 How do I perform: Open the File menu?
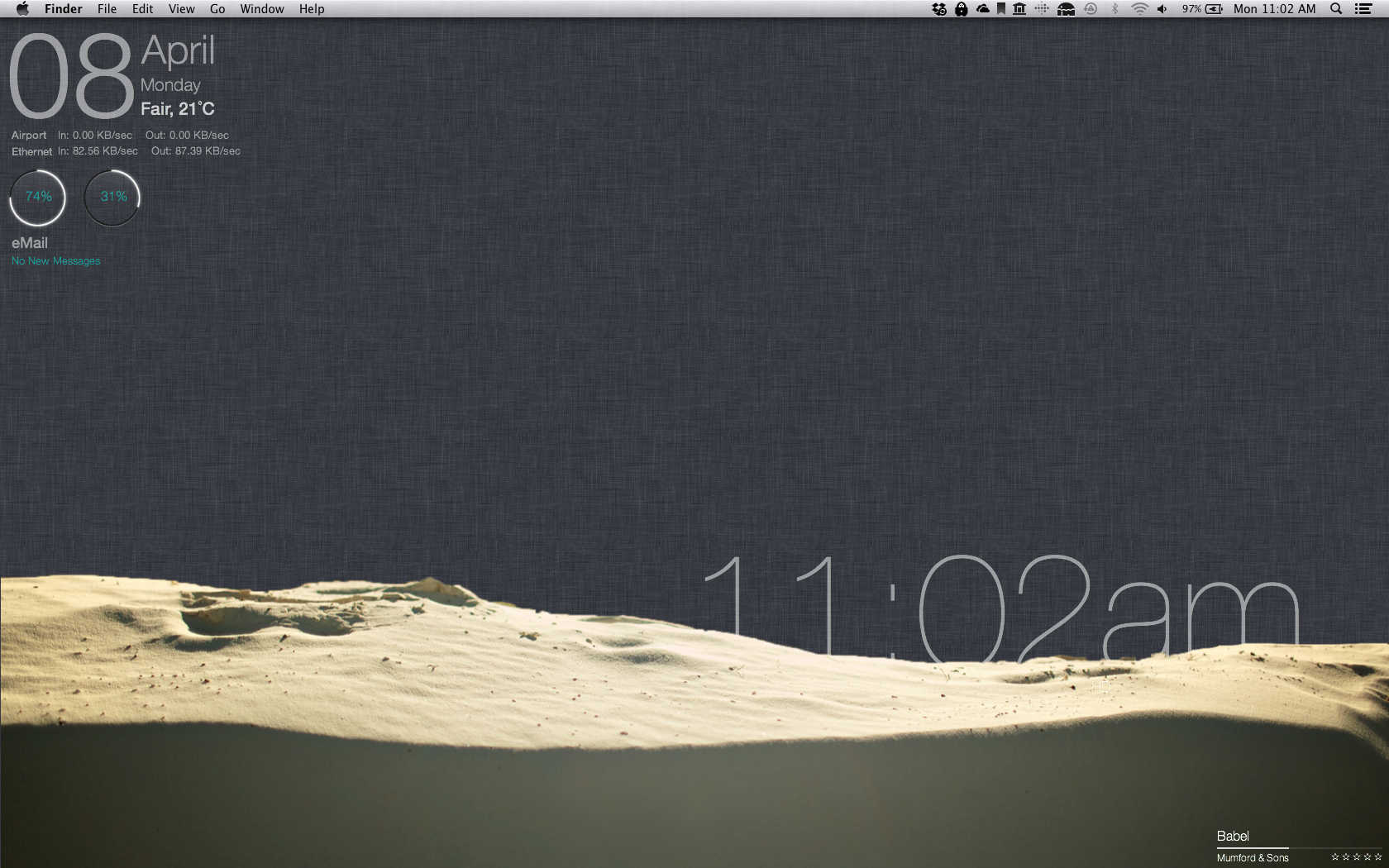[107, 9]
